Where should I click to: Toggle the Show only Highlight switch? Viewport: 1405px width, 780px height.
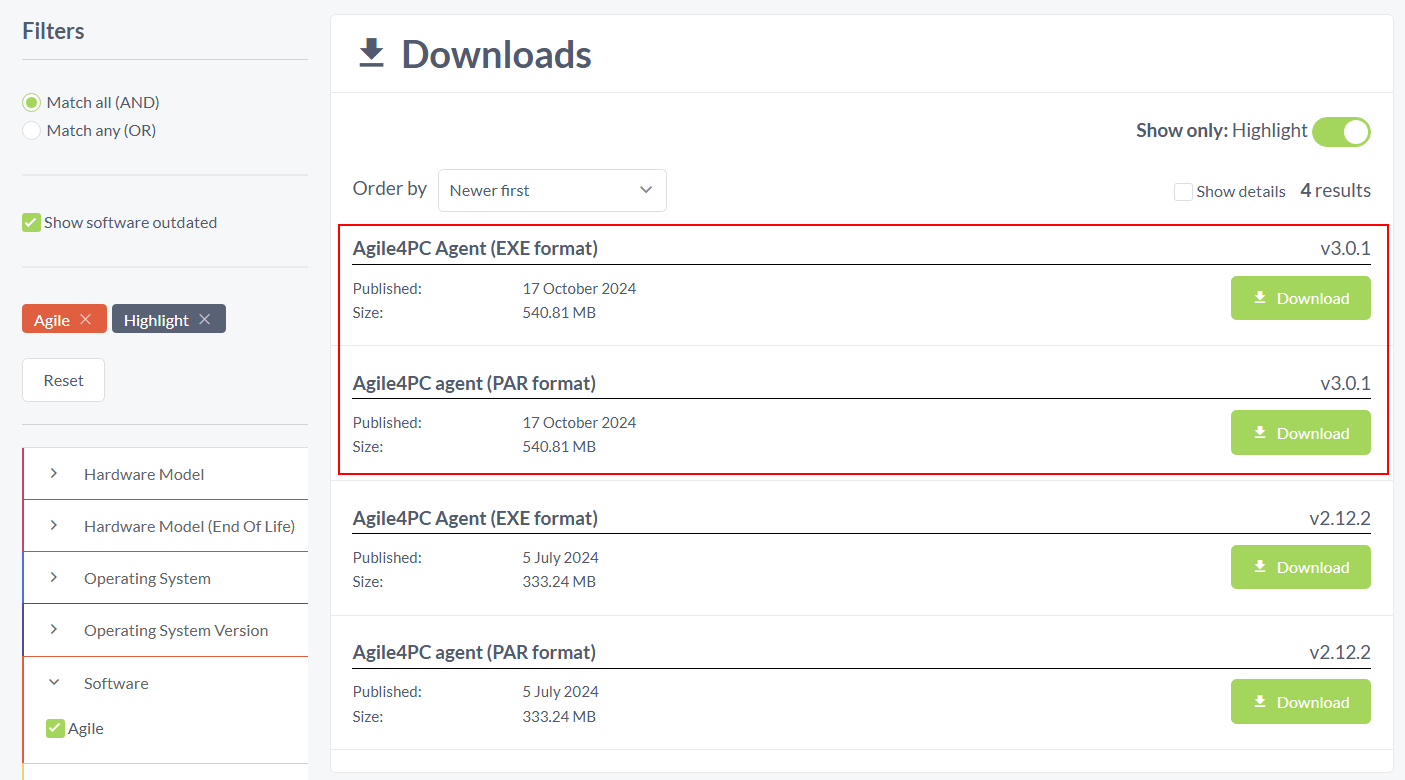pyautogui.click(x=1341, y=131)
